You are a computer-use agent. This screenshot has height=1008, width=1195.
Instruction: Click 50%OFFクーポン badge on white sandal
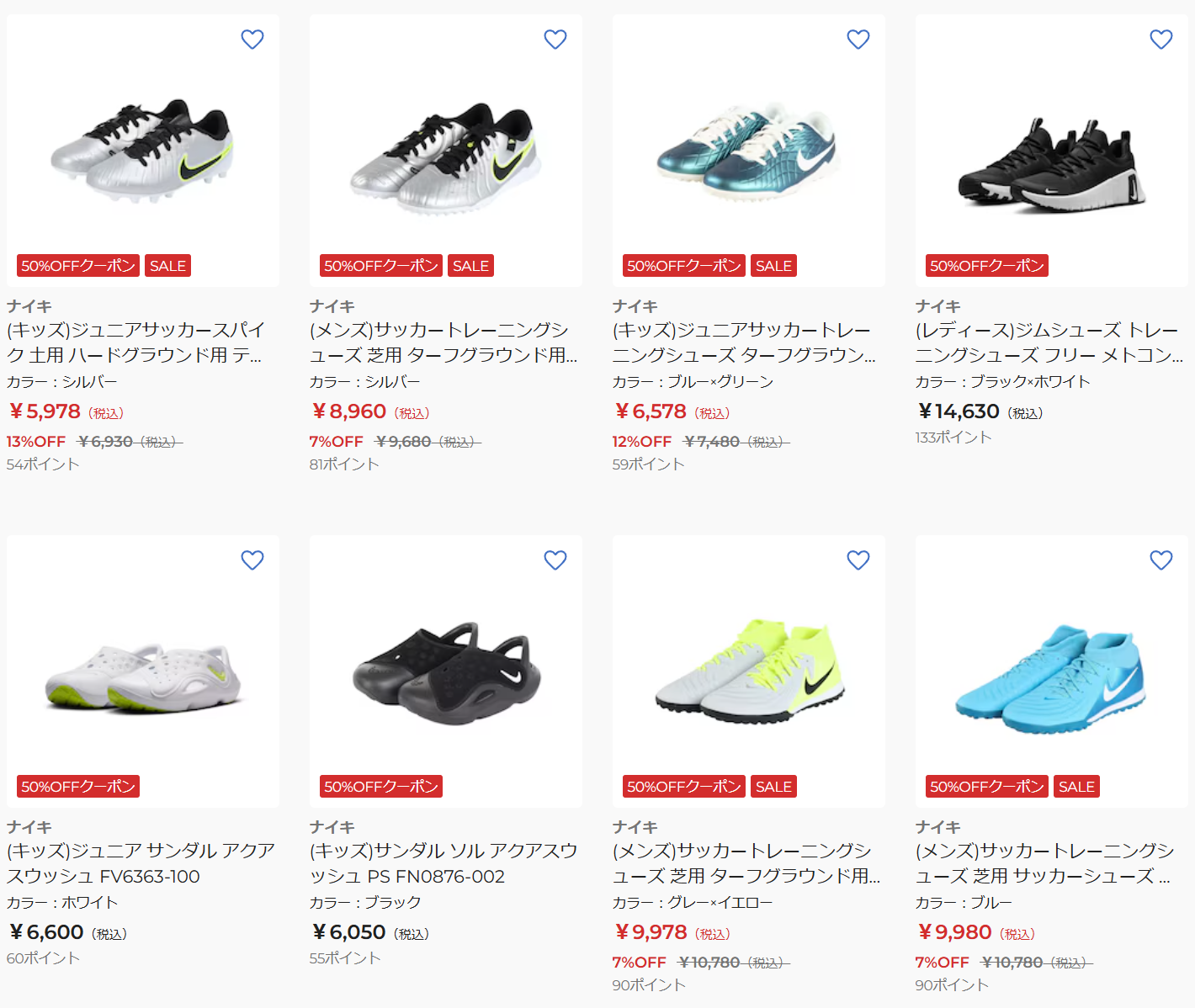(78, 787)
